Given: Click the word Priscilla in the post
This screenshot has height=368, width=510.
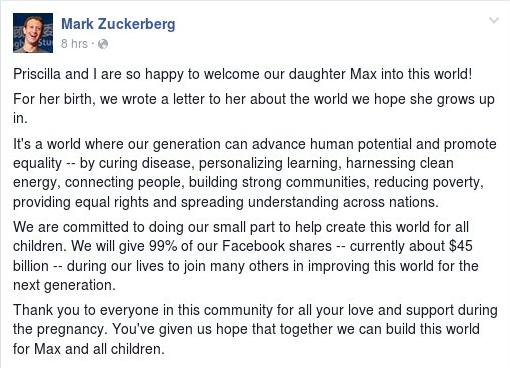Looking at the screenshot, I should (37, 74).
